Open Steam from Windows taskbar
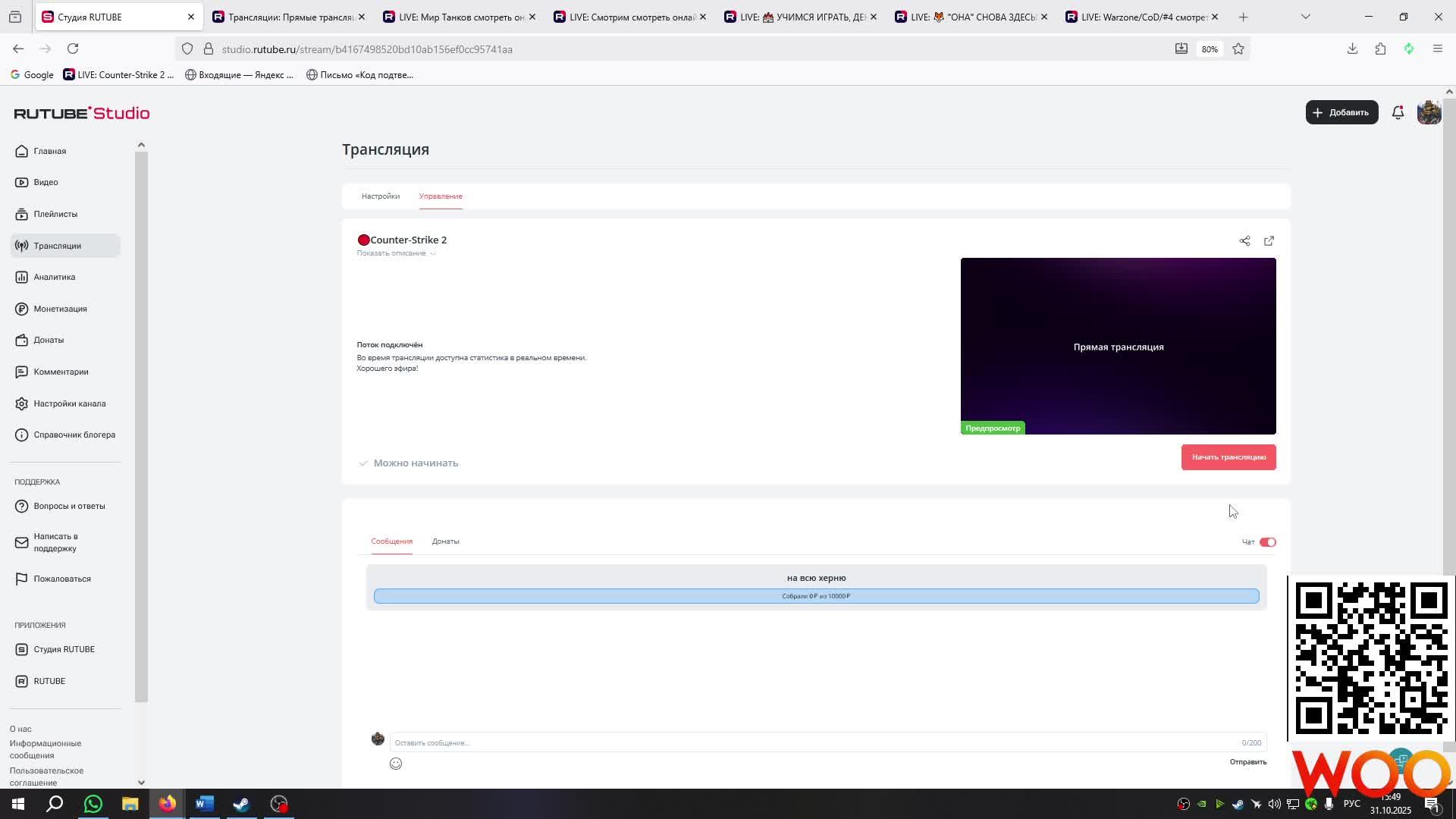This screenshot has height=819, width=1456. tap(241, 804)
